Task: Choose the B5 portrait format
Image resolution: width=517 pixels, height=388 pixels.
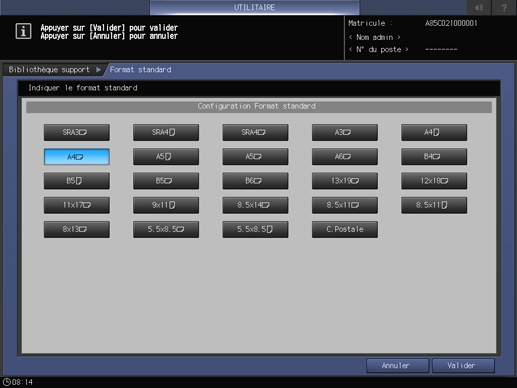Action: [77, 181]
